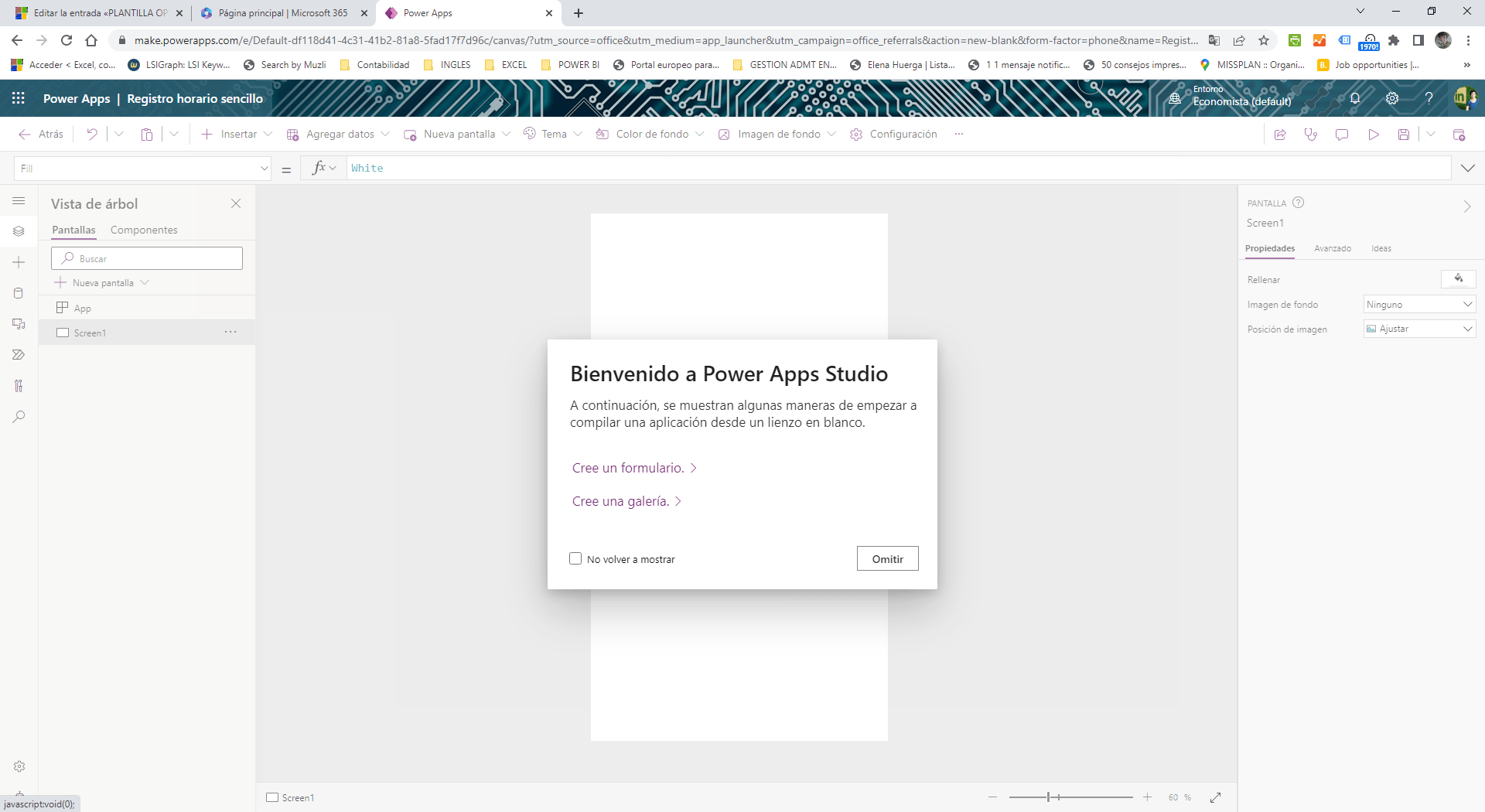Open the settings gear in header

[1392, 98]
